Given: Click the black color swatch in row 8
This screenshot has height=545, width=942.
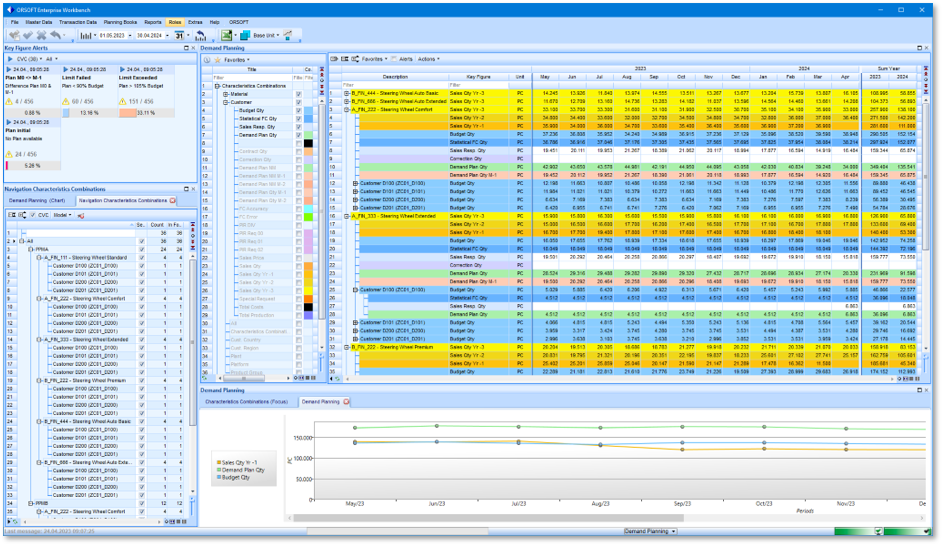Looking at the screenshot, I should [x=308, y=144].
